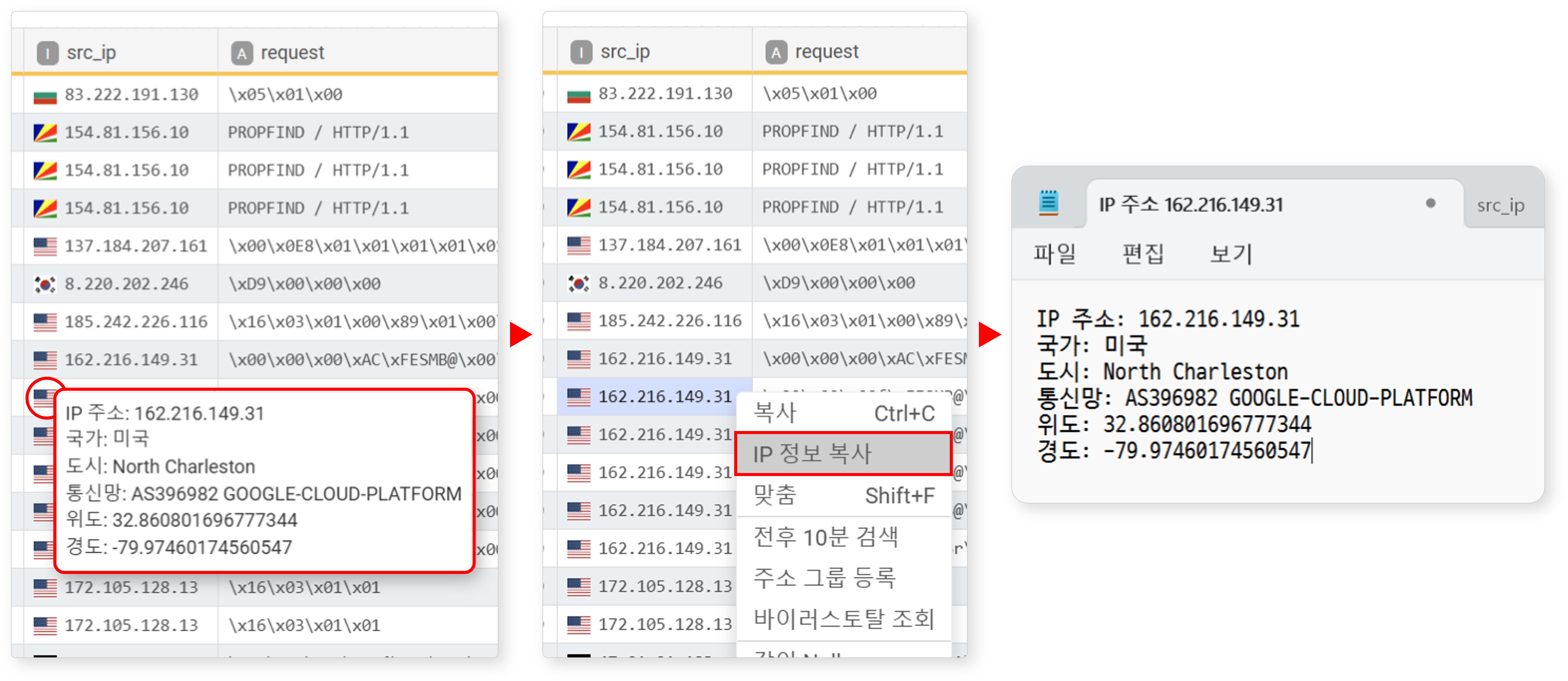Click the highlighted 162.216.149.31 cell in the middle table

click(654, 397)
